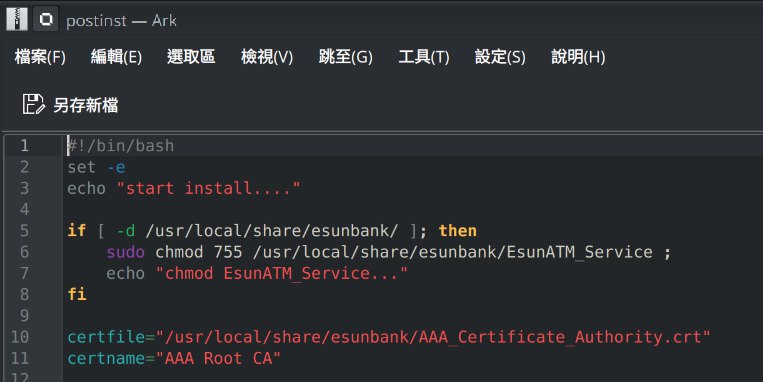Open the 工具(T) menu
The height and width of the screenshot is (382, 763).
coord(424,57)
